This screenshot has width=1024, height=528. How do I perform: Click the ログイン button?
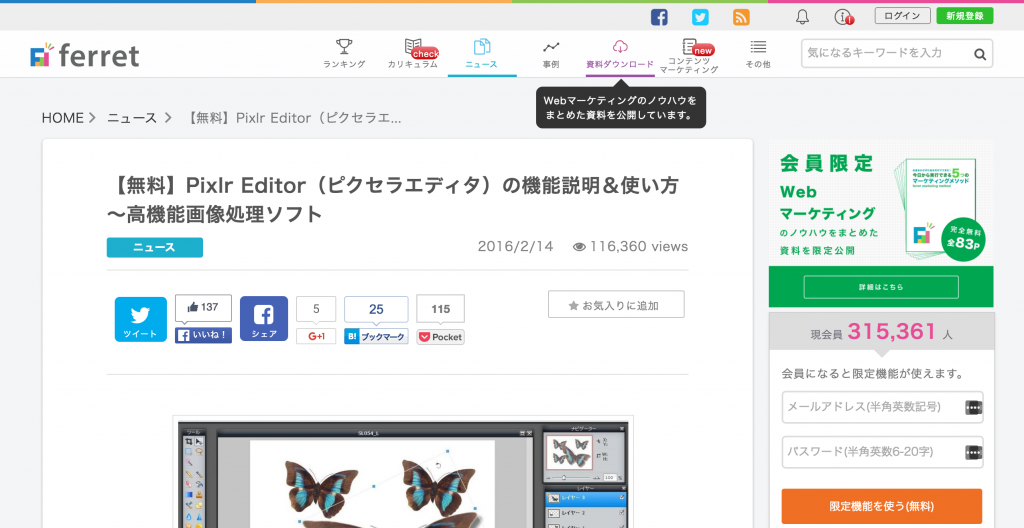pos(903,16)
